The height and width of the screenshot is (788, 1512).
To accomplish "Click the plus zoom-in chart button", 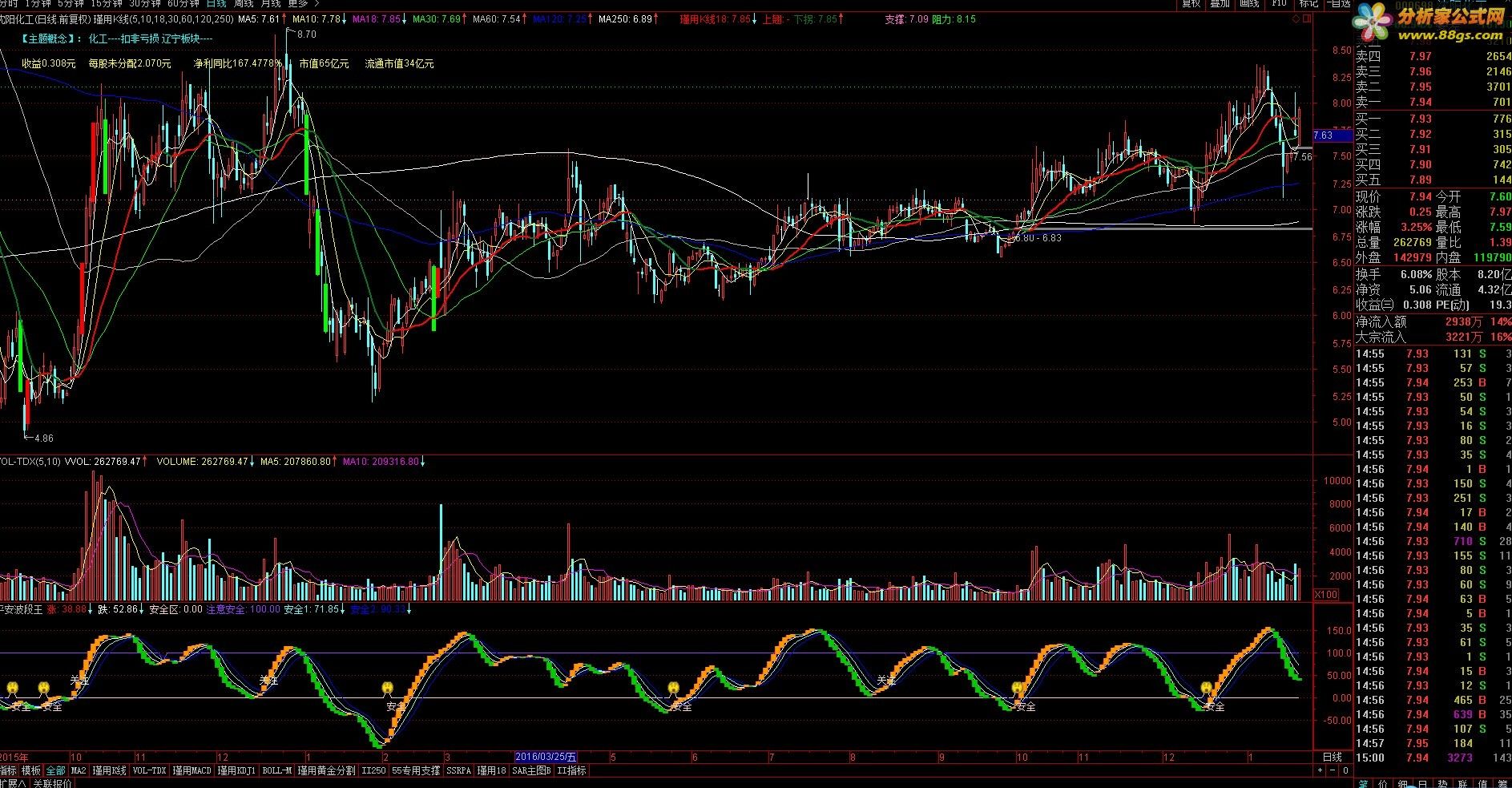I will point(1320,770).
